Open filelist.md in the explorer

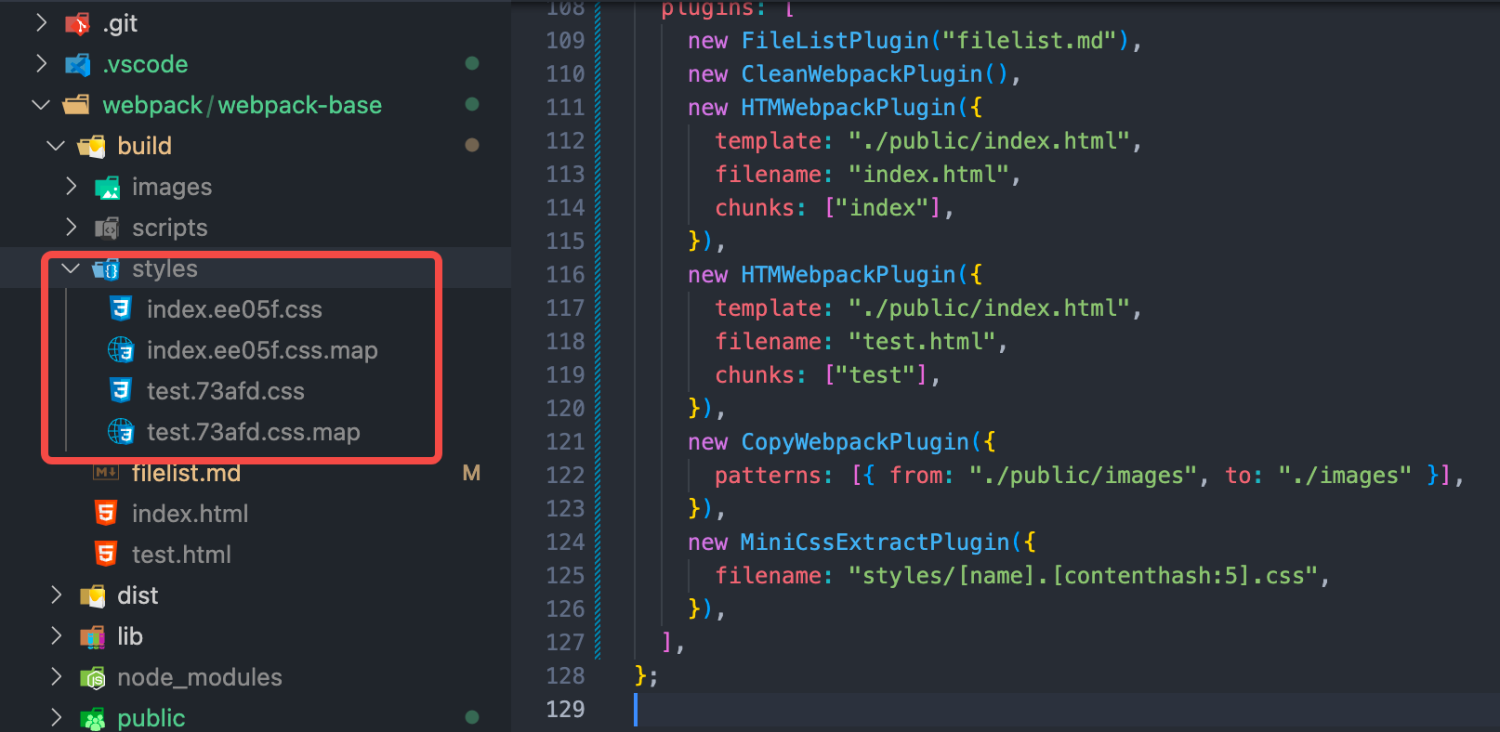coord(186,473)
